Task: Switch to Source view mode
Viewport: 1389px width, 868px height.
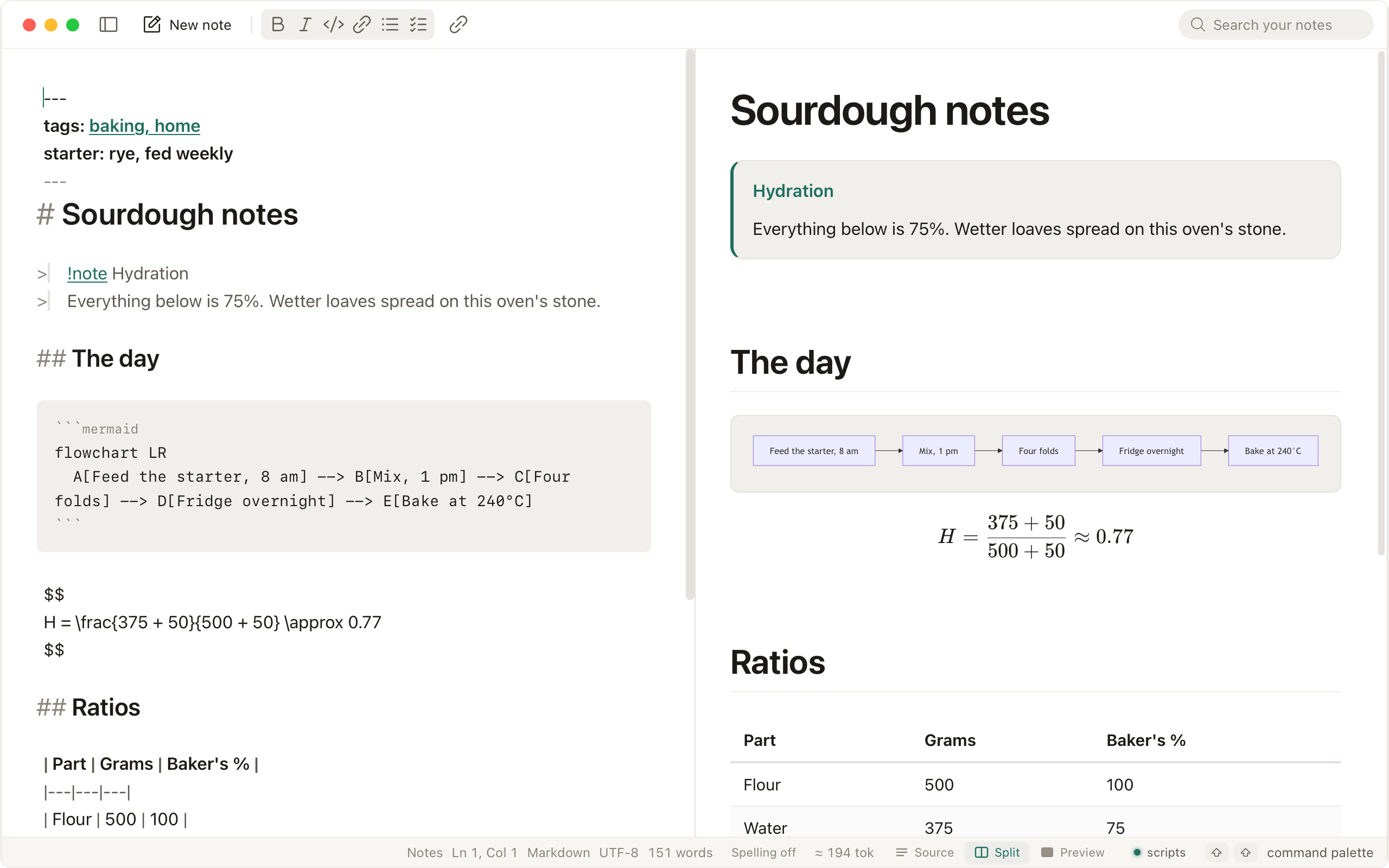Action: click(925, 852)
